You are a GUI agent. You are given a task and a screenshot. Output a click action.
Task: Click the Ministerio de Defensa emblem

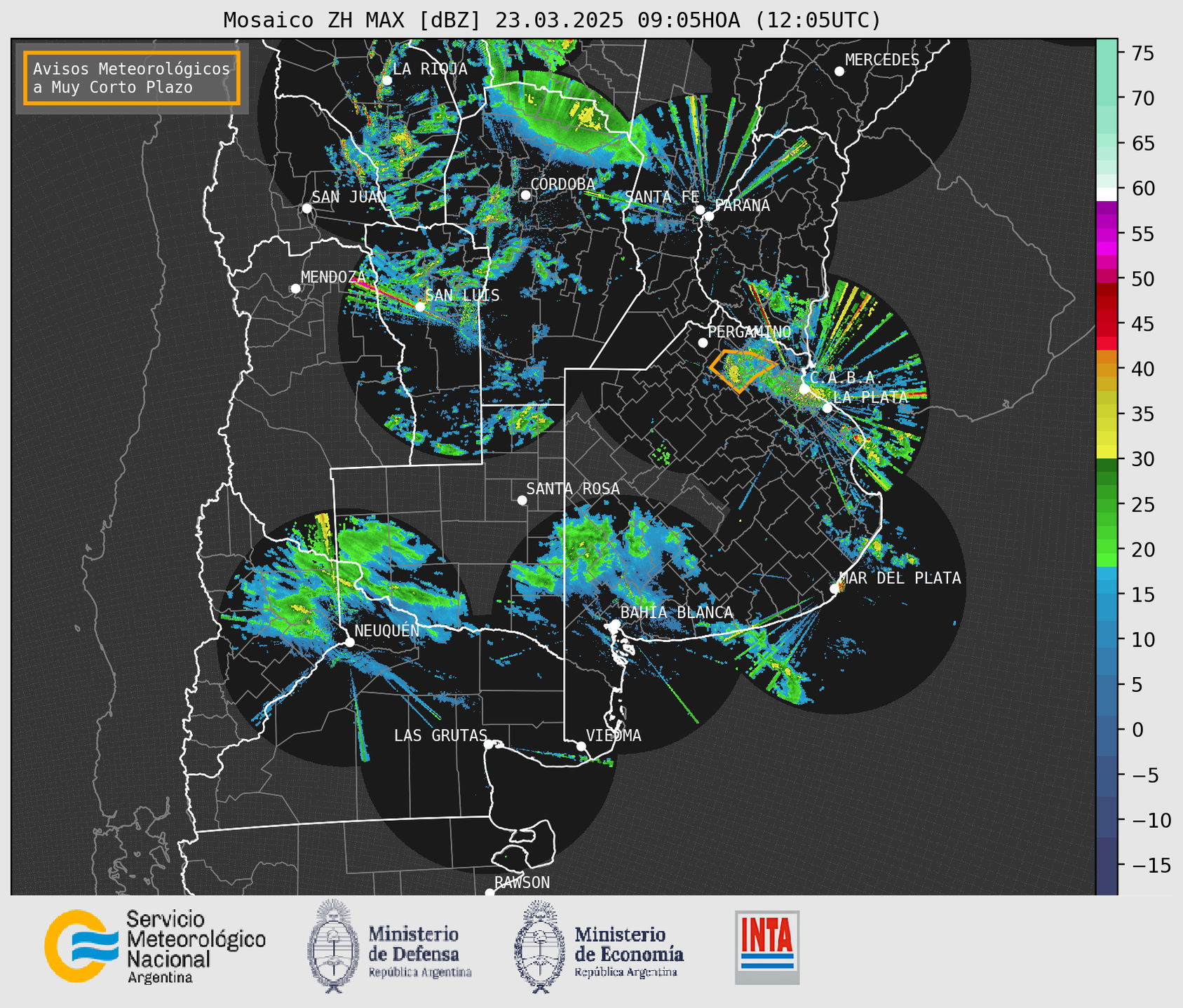click(332, 946)
